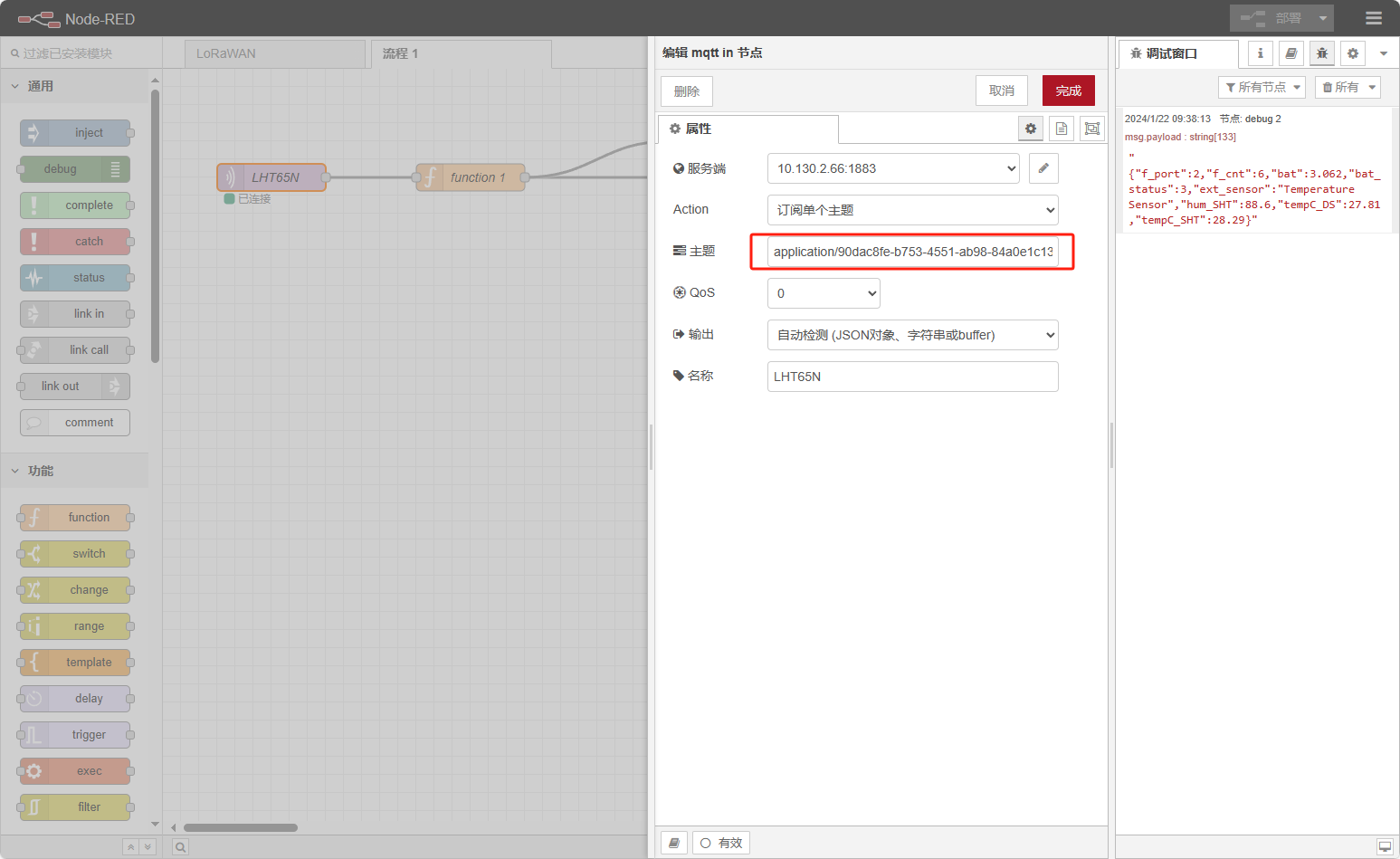Open node appearance icon in edit panel
Viewport: 1400px width, 859px height.
tap(1092, 129)
